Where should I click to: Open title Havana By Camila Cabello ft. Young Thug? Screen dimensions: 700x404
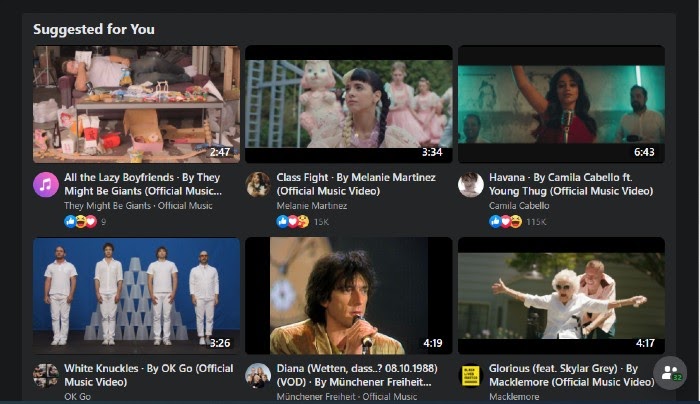click(571, 184)
